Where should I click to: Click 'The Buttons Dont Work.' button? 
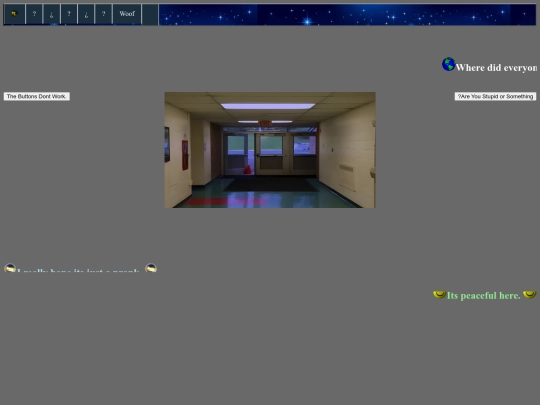(x=37, y=96)
